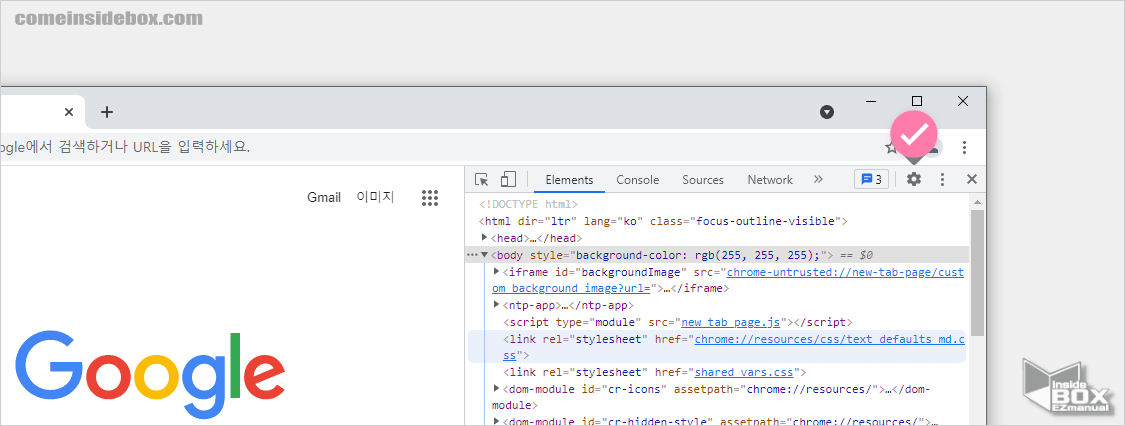Viewport: 1125px width, 426px height.
Task: Open a new tab with plus button
Action: pyautogui.click(x=107, y=112)
